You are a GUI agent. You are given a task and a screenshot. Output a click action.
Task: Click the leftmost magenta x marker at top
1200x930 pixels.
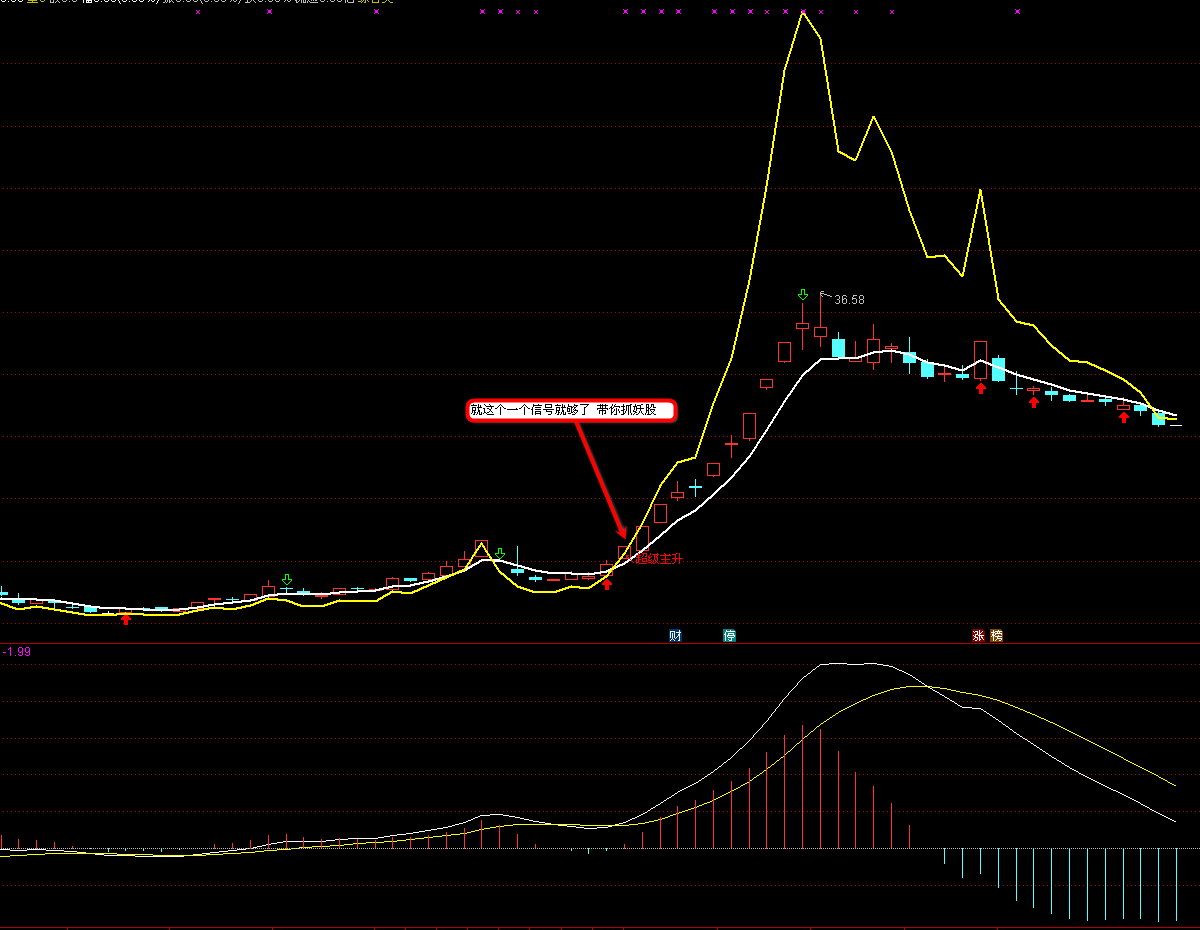[x=198, y=12]
